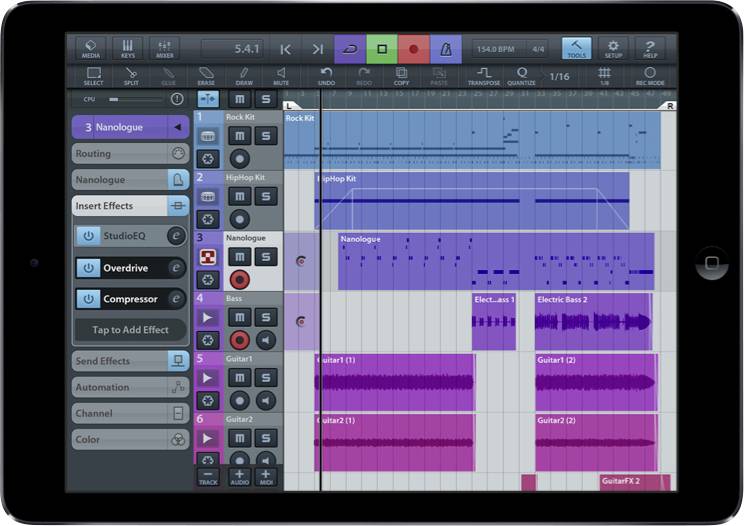Mute the Rock Kit track
Viewport: 744px width, 526px height.
coord(239,133)
